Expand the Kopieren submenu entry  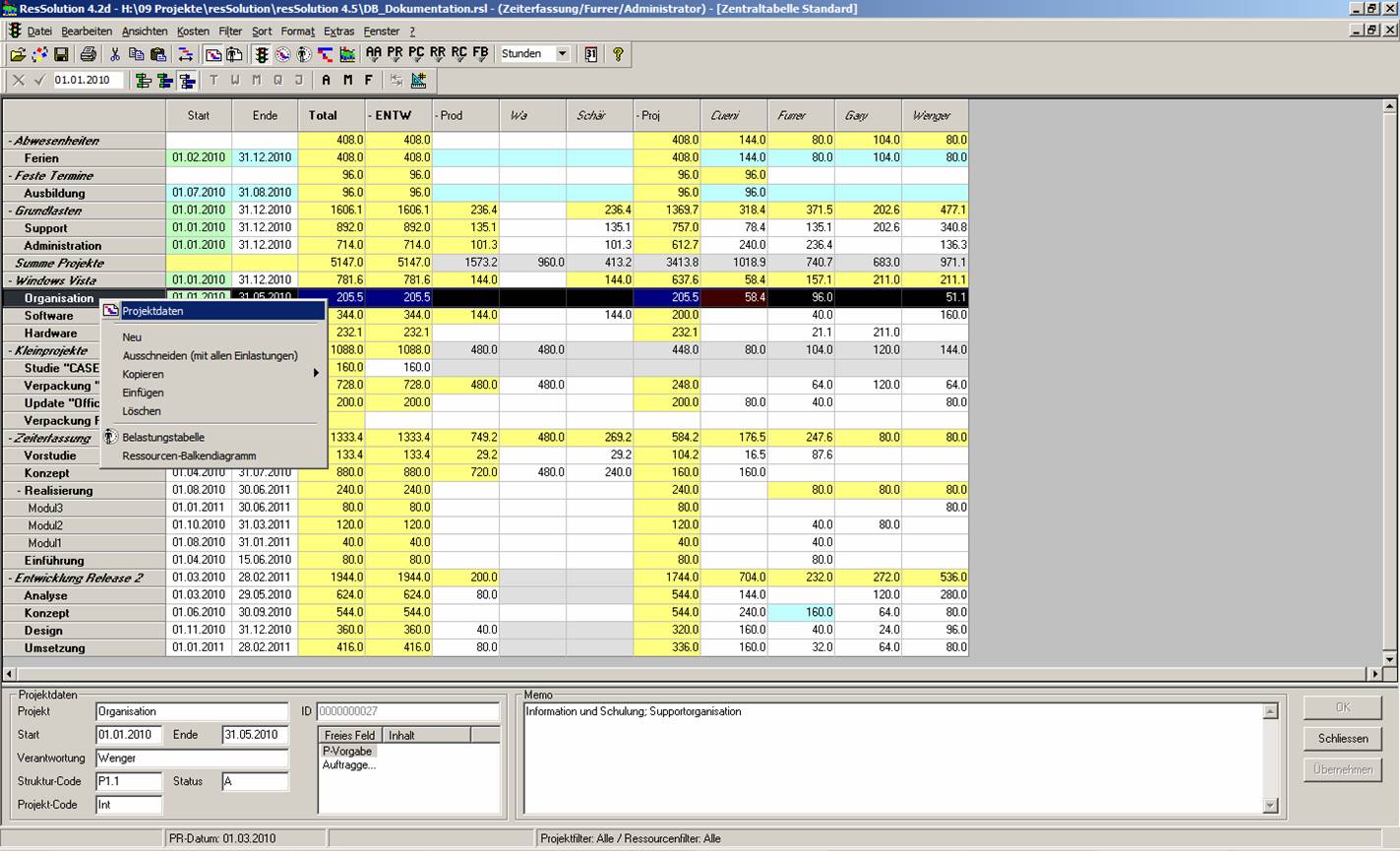pyautogui.click(x=213, y=374)
